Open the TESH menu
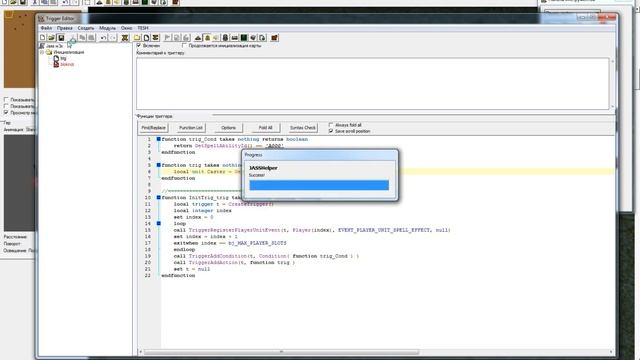640x360 pixels. click(143, 28)
